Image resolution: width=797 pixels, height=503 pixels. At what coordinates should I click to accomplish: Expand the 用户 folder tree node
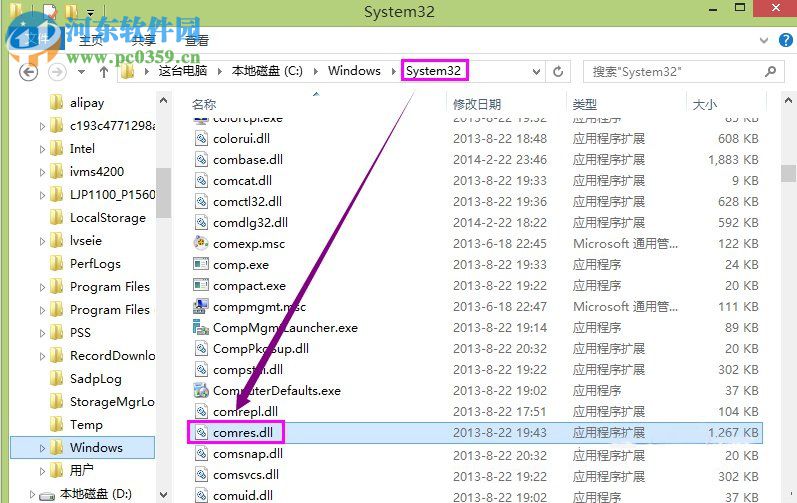click(x=42, y=471)
